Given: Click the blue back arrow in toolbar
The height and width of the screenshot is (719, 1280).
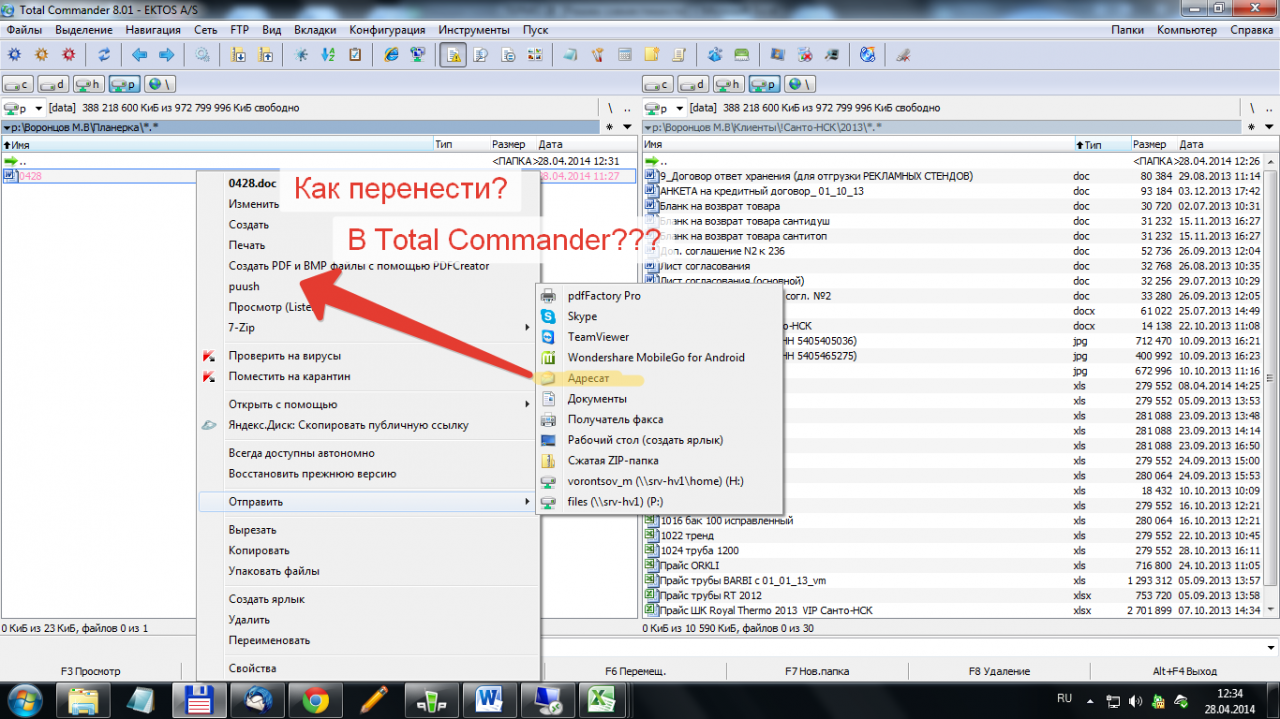Looking at the screenshot, I should click(x=139, y=55).
